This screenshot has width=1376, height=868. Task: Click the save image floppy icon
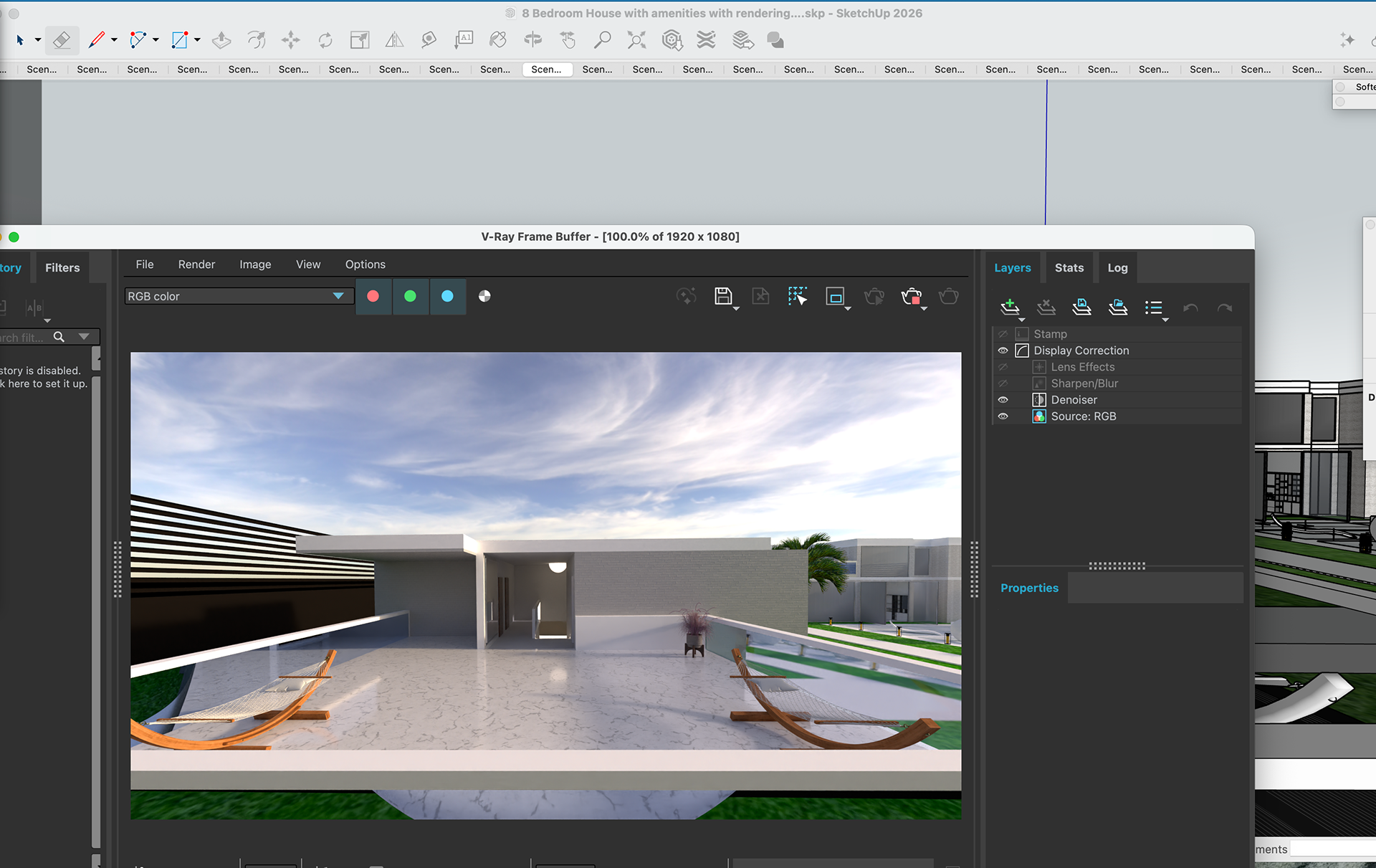click(x=723, y=296)
